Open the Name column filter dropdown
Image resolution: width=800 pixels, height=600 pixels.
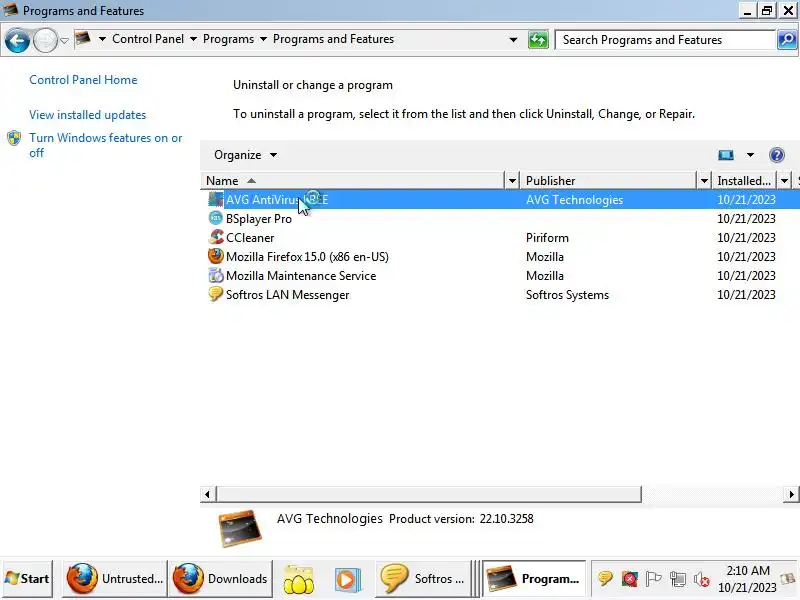coord(512,181)
